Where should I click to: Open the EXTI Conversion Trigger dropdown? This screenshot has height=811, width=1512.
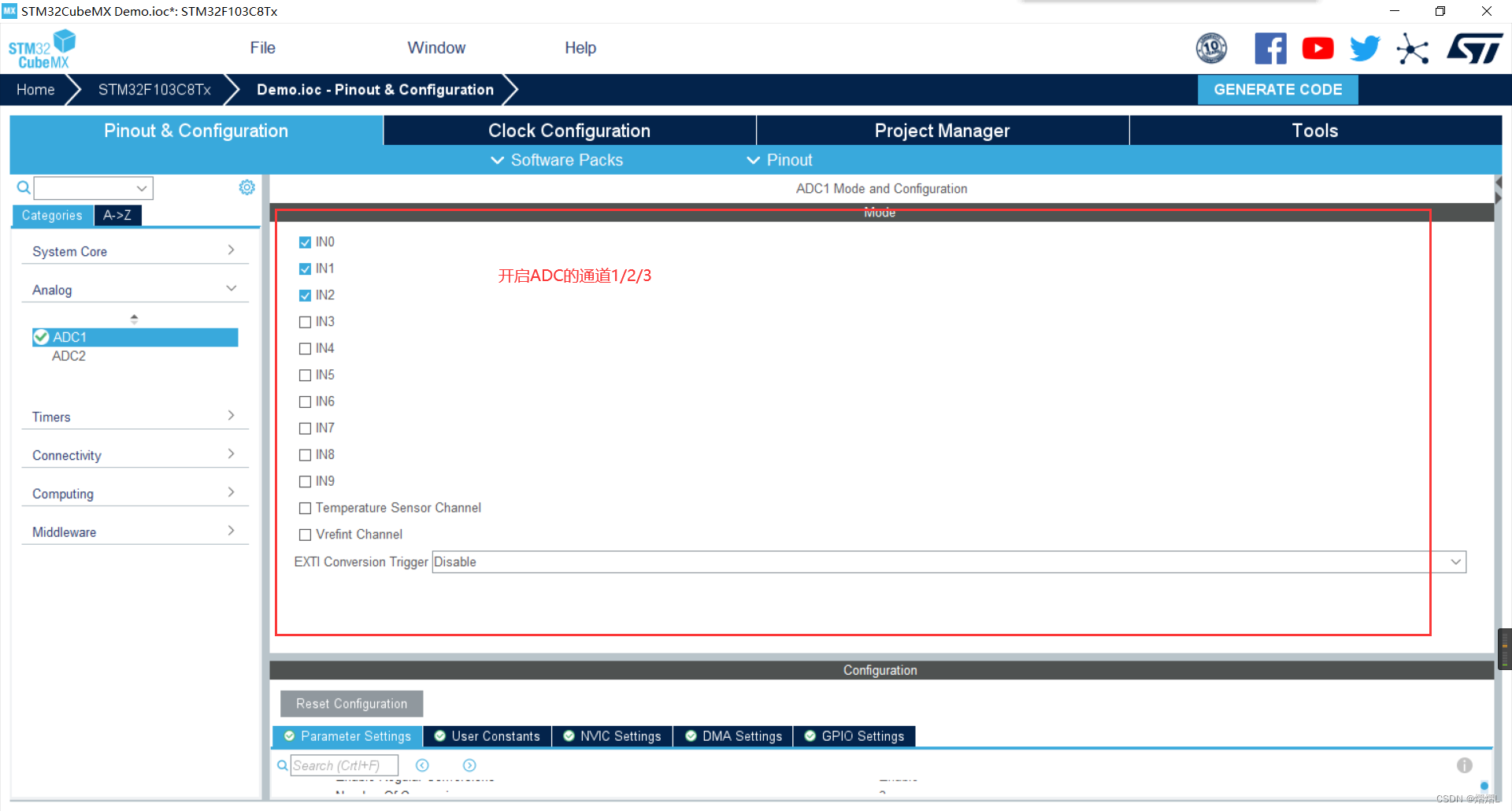point(949,562)
